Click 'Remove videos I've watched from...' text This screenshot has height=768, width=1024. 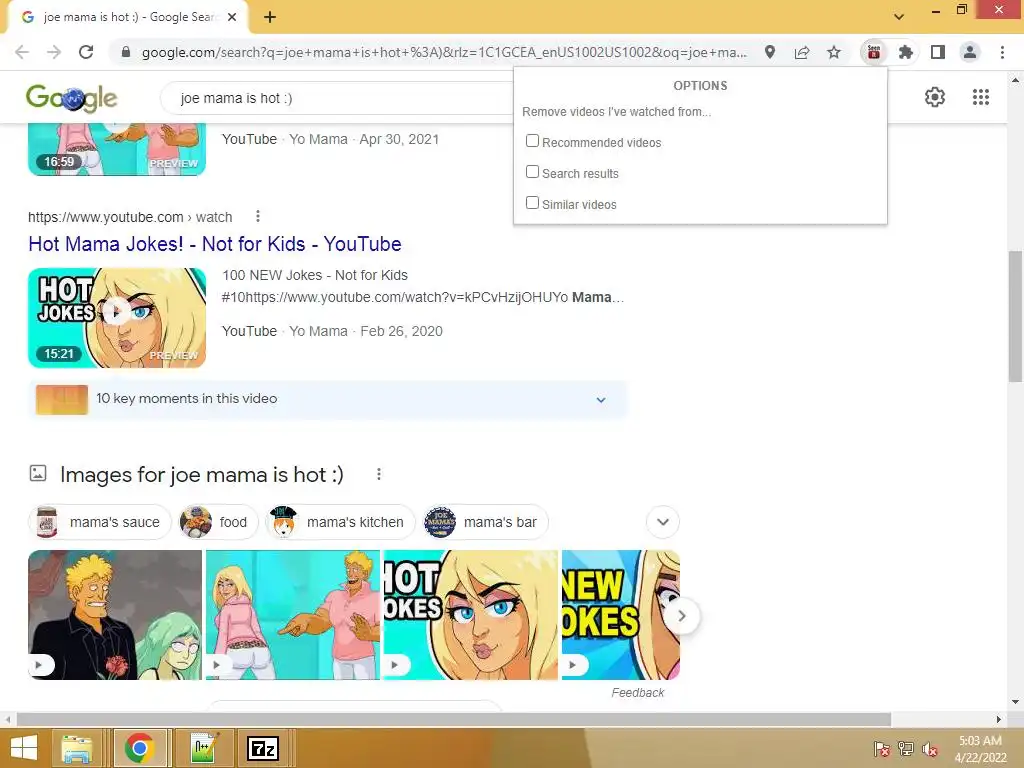tap(616, 112)
